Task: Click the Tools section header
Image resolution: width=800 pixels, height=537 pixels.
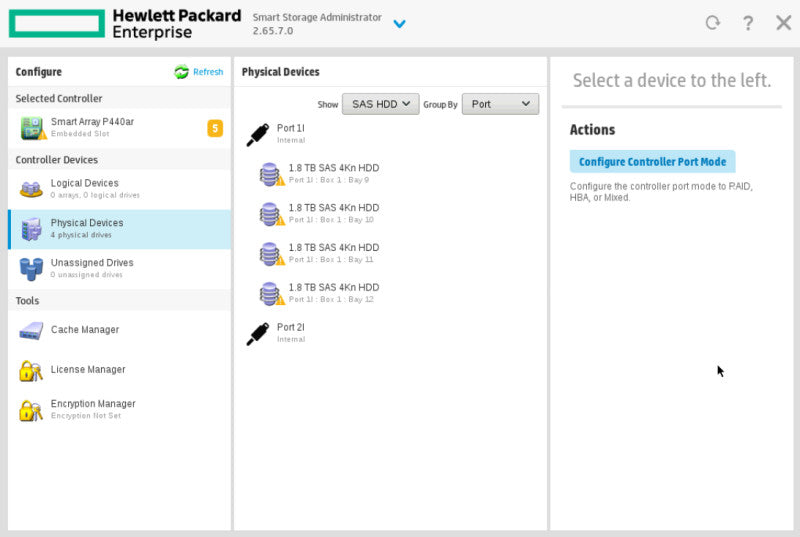Action: point(27,300)
